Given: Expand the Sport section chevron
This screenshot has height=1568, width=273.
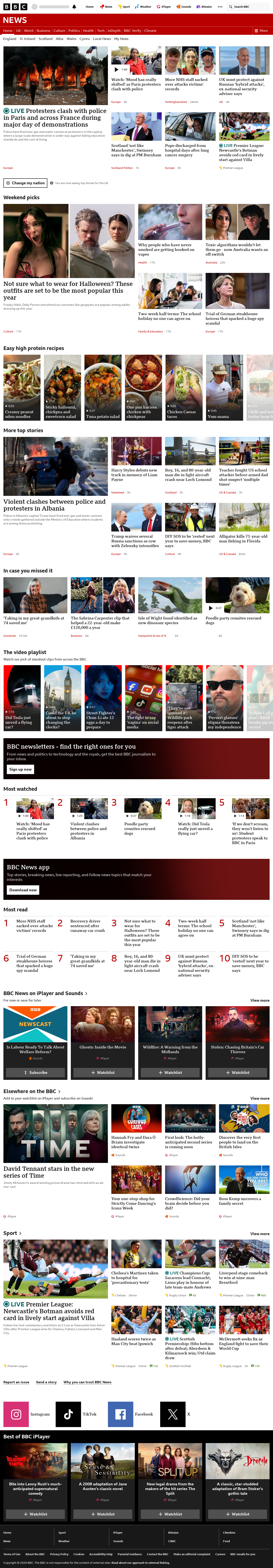Looking at the screenshot, I should point(20,1233).
